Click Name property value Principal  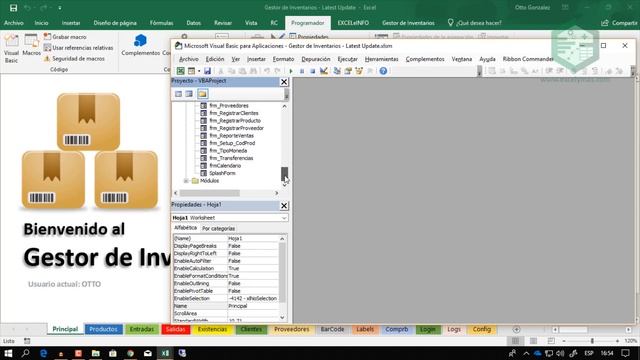[253, 306]
